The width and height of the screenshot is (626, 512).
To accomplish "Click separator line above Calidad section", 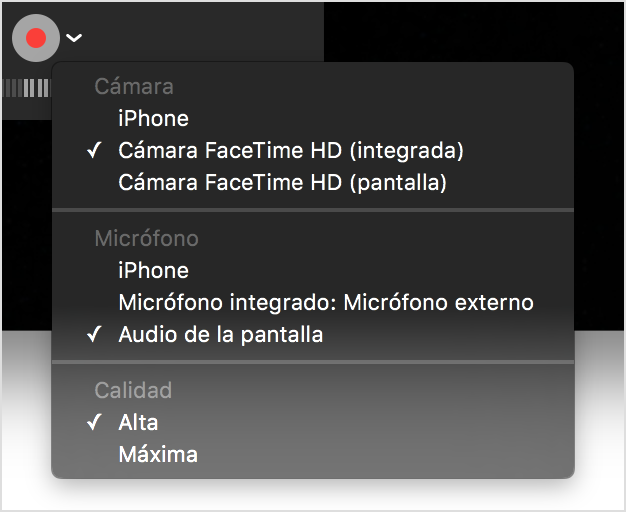I will 313,362.
